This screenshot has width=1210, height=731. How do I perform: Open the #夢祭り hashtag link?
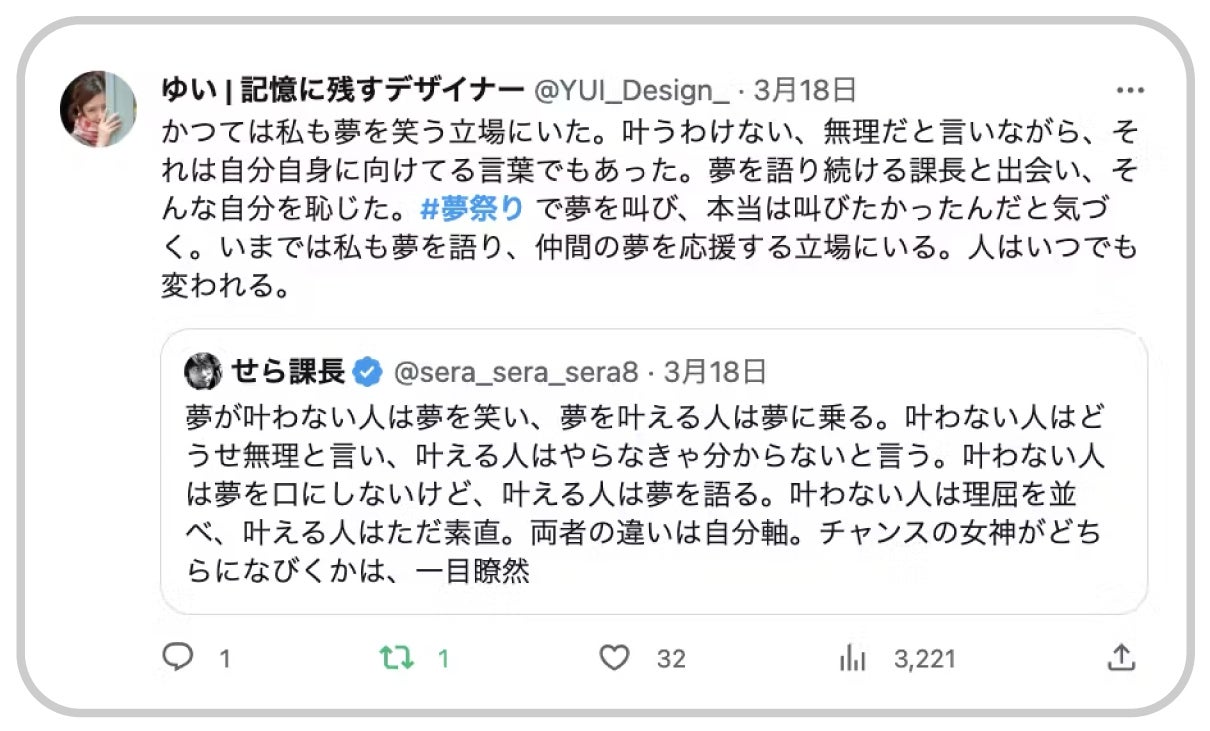(471, 208)
